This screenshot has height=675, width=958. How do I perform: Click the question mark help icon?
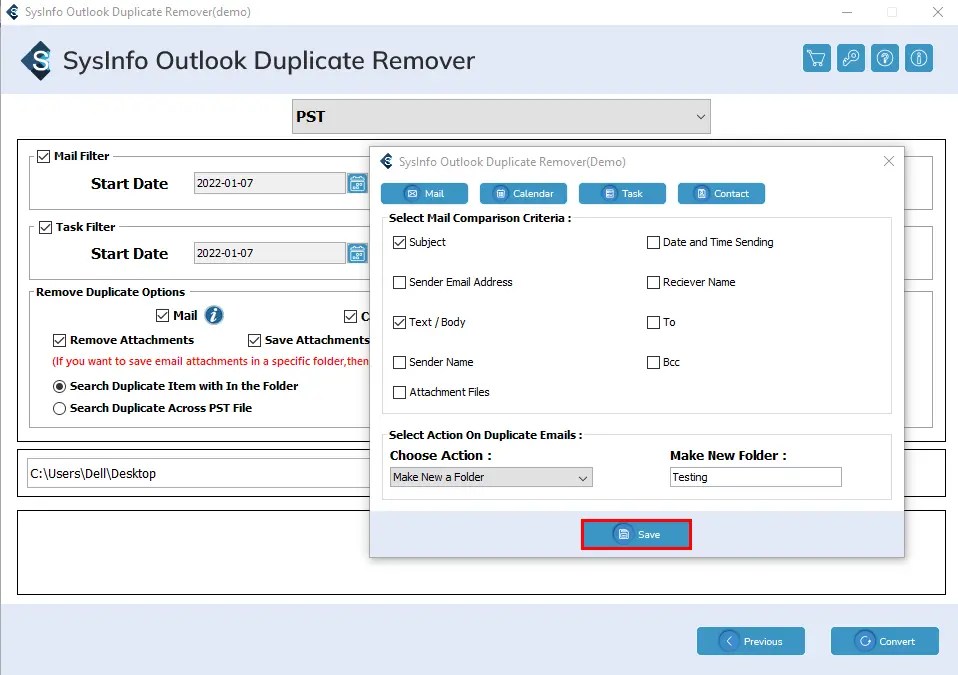[x=884, y=58]
